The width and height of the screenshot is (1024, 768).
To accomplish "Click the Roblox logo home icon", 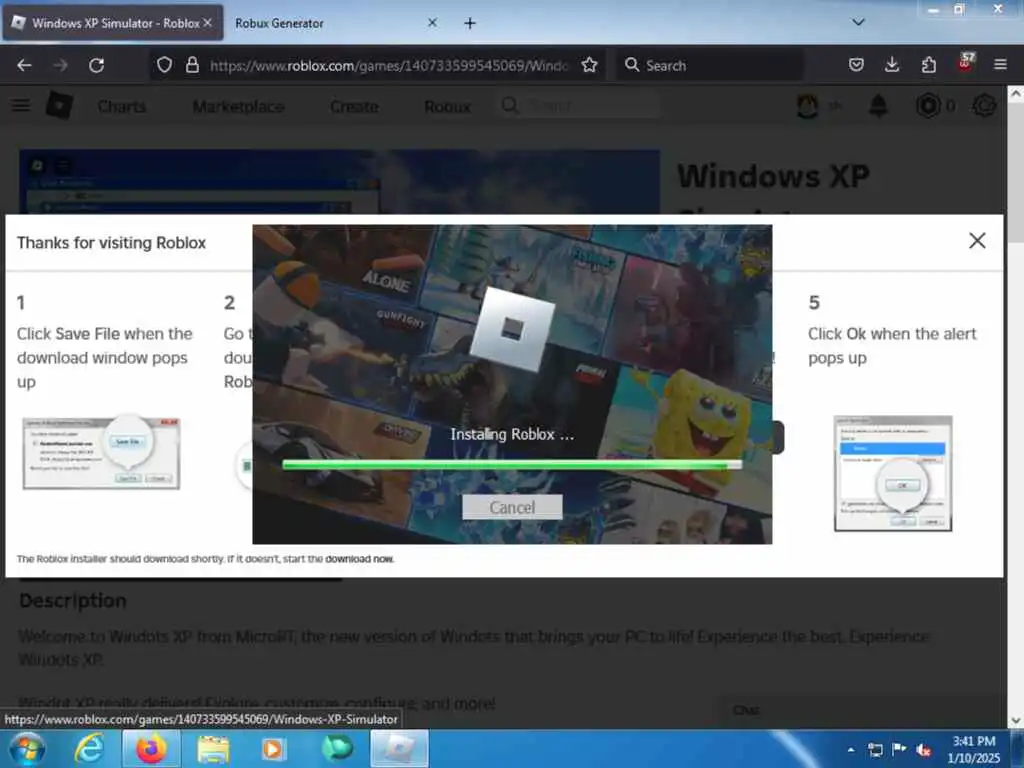I will click(x=59, y=105).
